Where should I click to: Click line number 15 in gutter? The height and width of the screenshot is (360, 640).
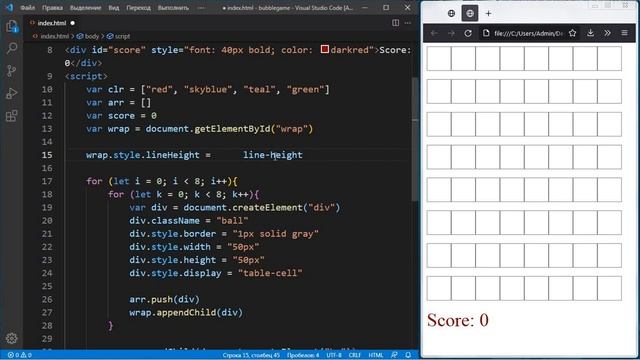[47, 155]
